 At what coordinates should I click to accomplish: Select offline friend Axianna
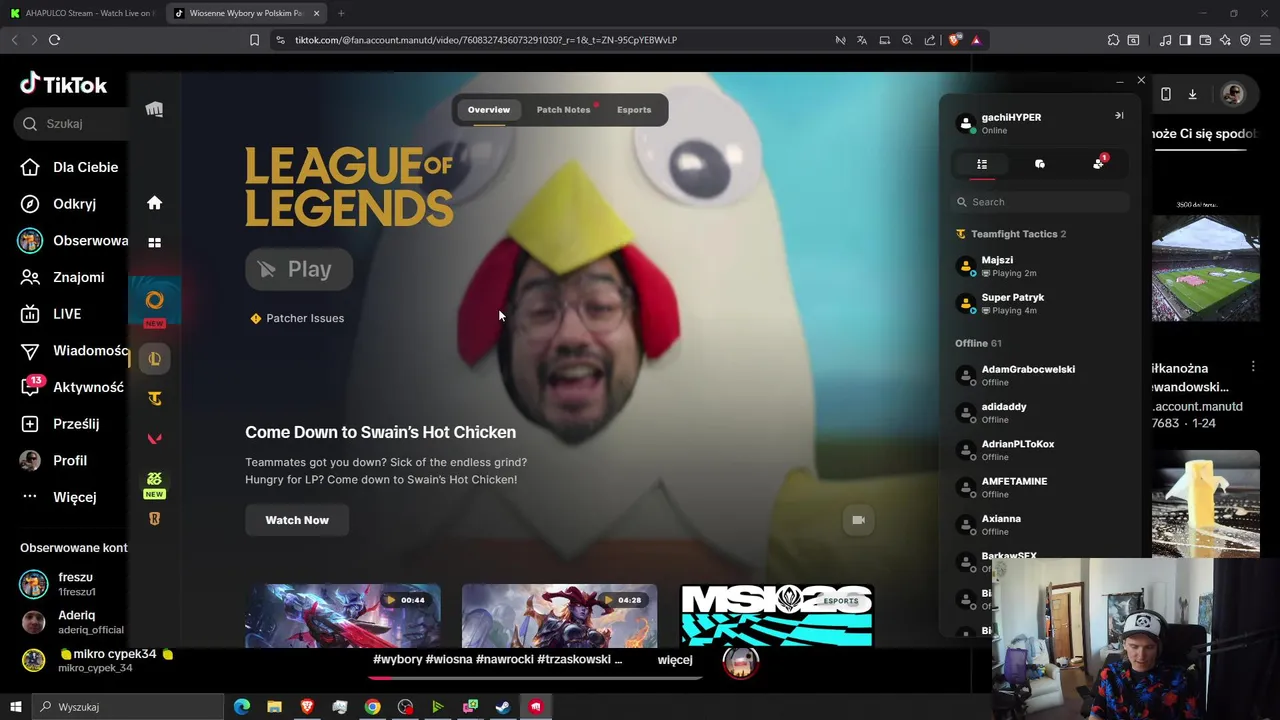[x=1040, y=525]
